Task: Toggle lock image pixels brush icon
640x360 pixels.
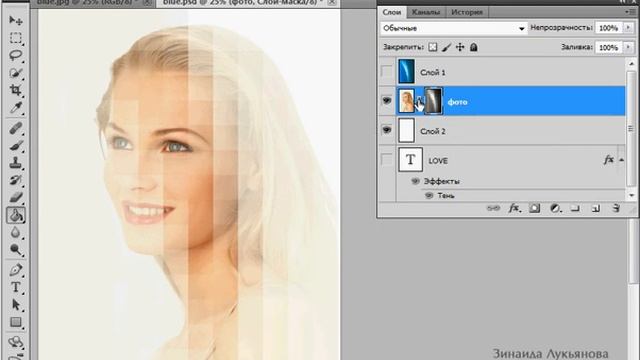Action: (x=447, y=47)
